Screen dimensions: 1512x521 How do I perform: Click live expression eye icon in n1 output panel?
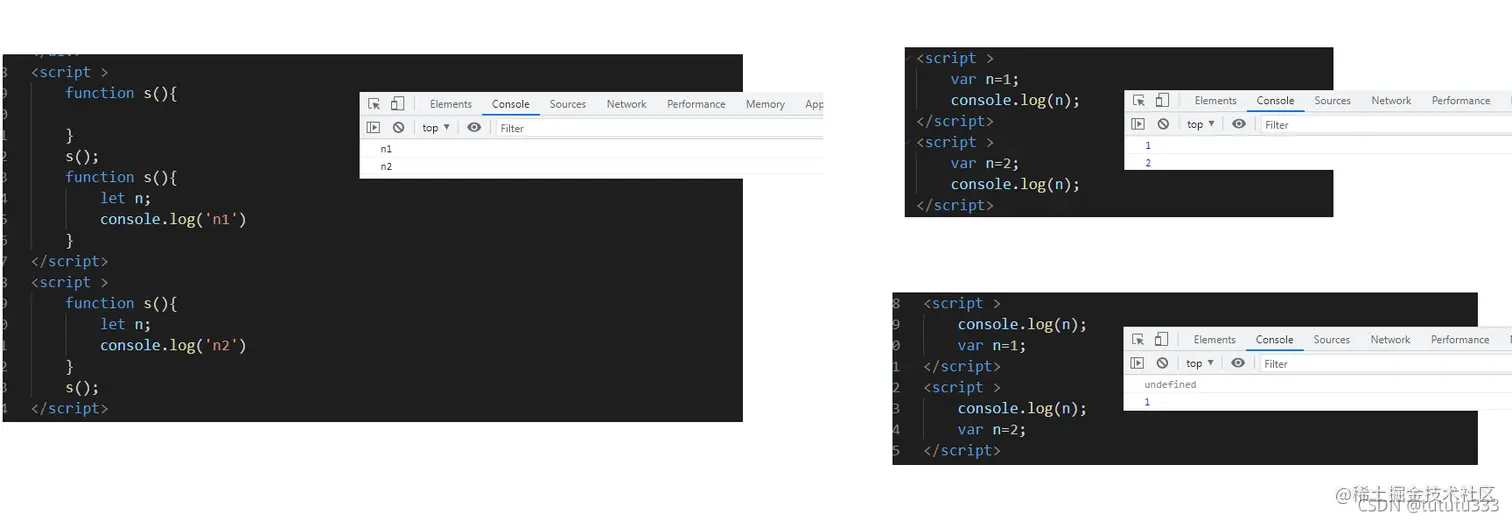[x=474, y=128]
